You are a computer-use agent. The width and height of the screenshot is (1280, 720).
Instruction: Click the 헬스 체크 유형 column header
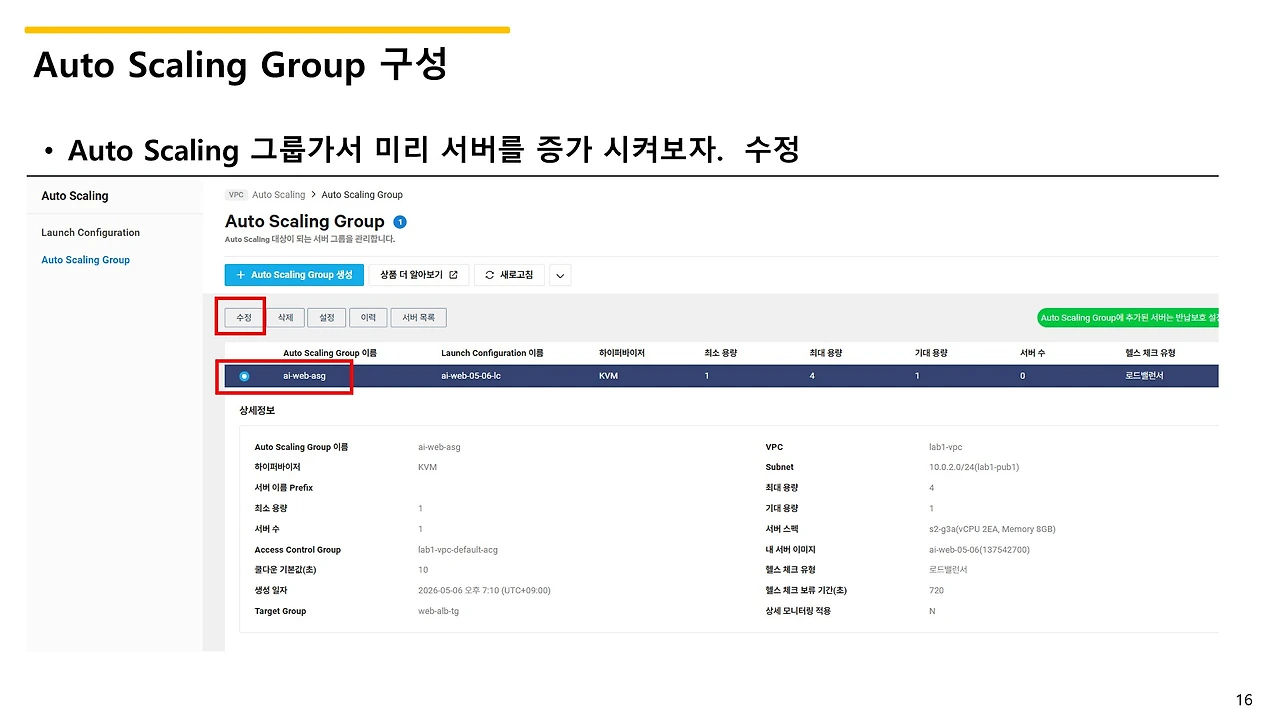(1150, 353)
